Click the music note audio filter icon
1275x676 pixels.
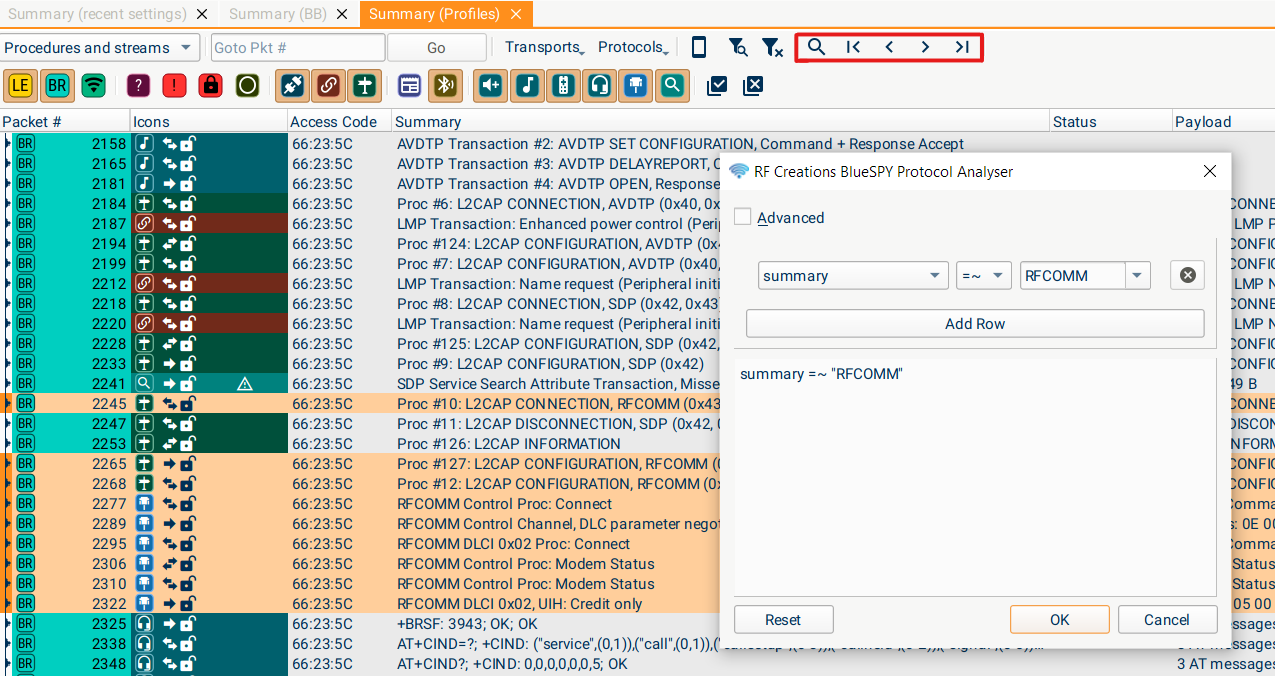(x=527, y=86)
